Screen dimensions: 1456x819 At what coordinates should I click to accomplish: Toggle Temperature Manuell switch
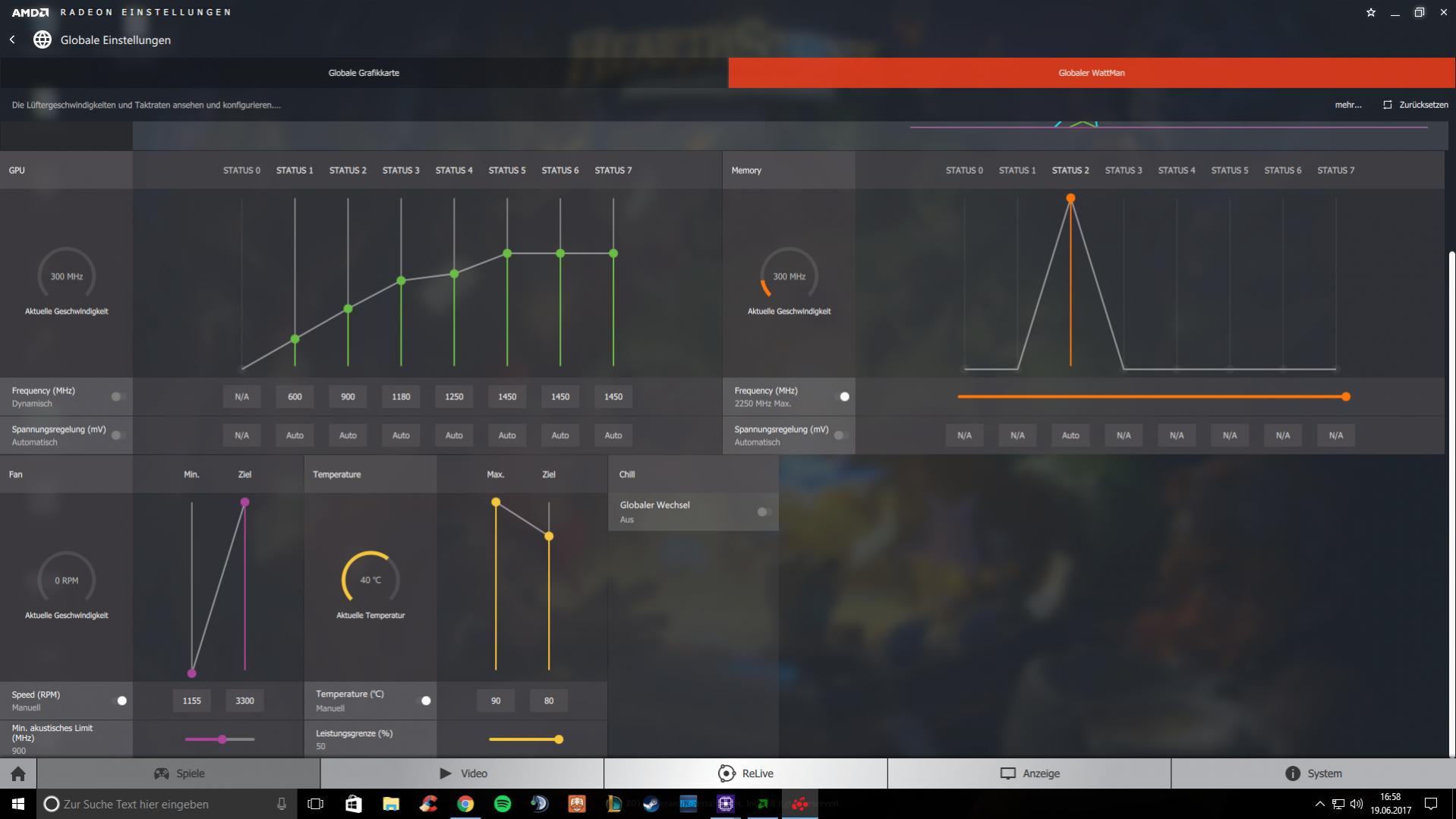coord(423,701)
